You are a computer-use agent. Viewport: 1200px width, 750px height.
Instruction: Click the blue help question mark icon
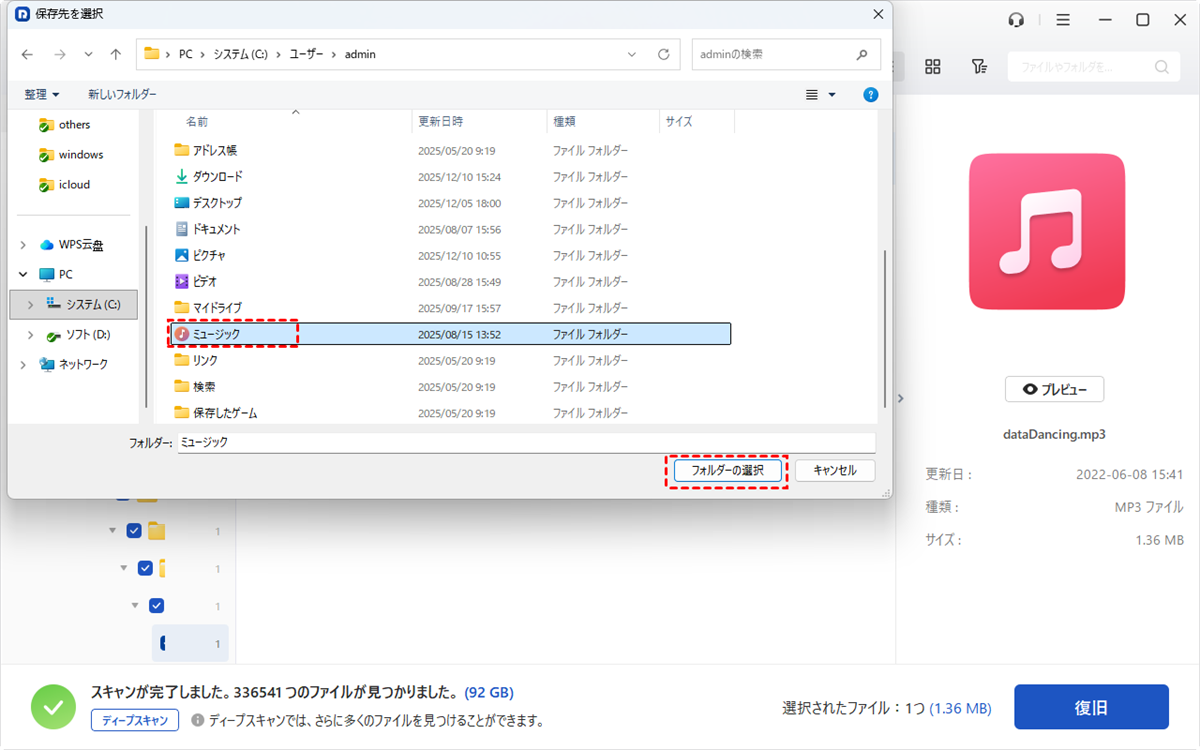(870, 94)
